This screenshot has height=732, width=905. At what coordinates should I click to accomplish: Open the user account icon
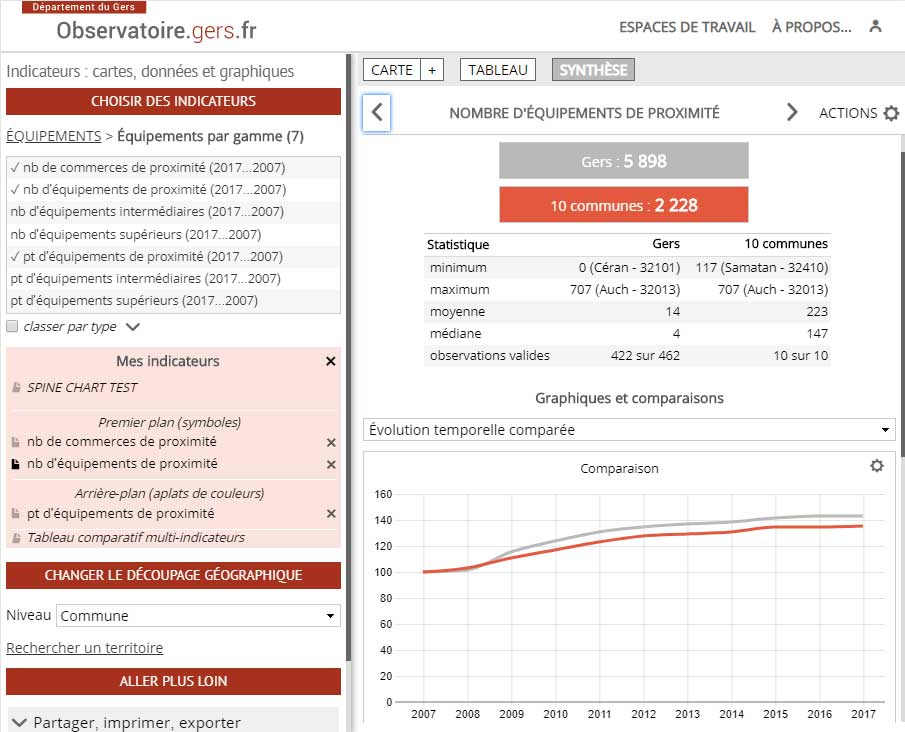click(875, 26)
